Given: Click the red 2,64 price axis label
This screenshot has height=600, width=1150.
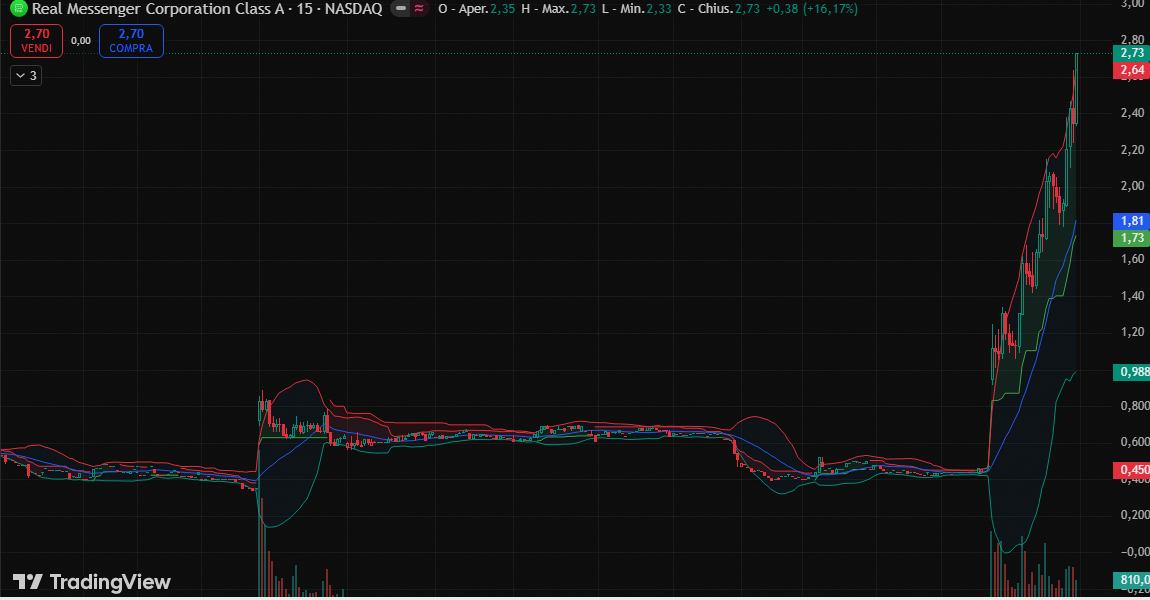Looking at the screenshot, I should point(1131,70).
